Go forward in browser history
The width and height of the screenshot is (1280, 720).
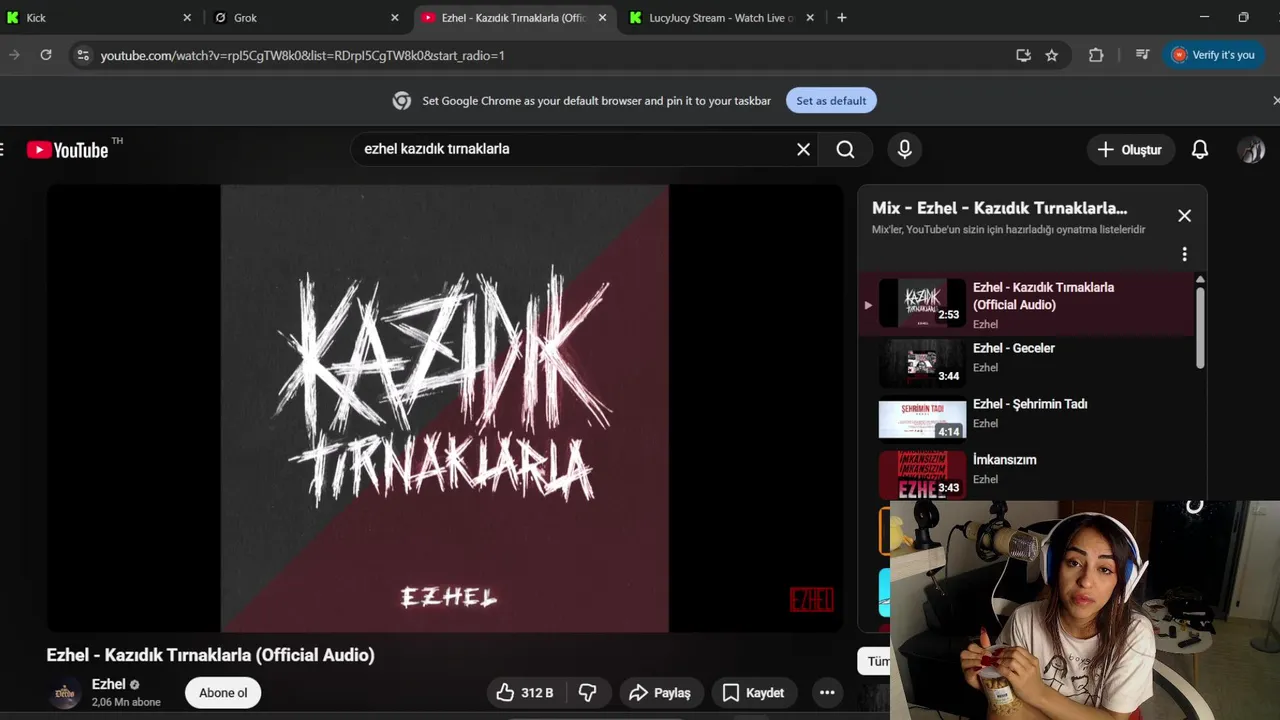point(14,55)
